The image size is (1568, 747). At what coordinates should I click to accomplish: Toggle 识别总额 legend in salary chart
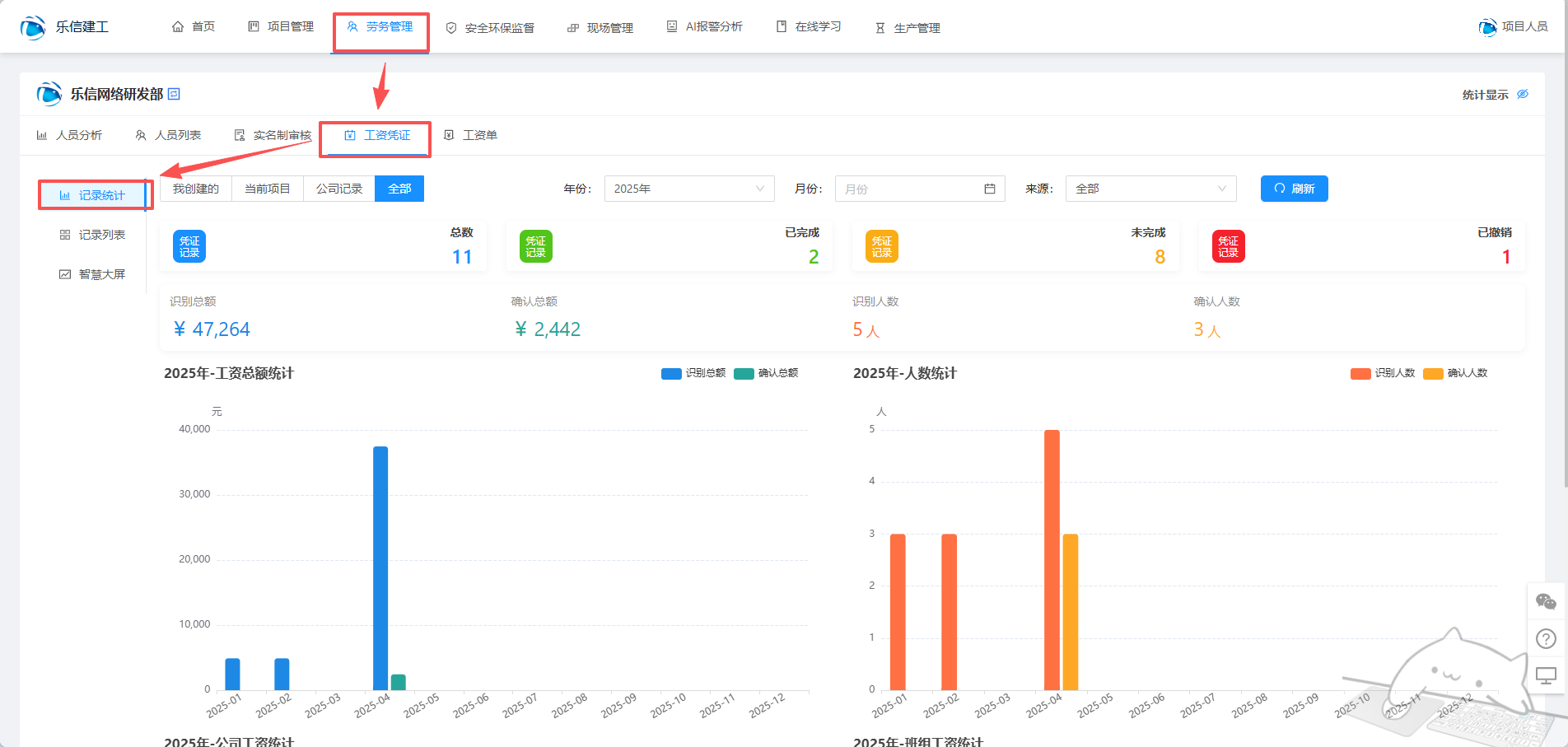point(693,373)
